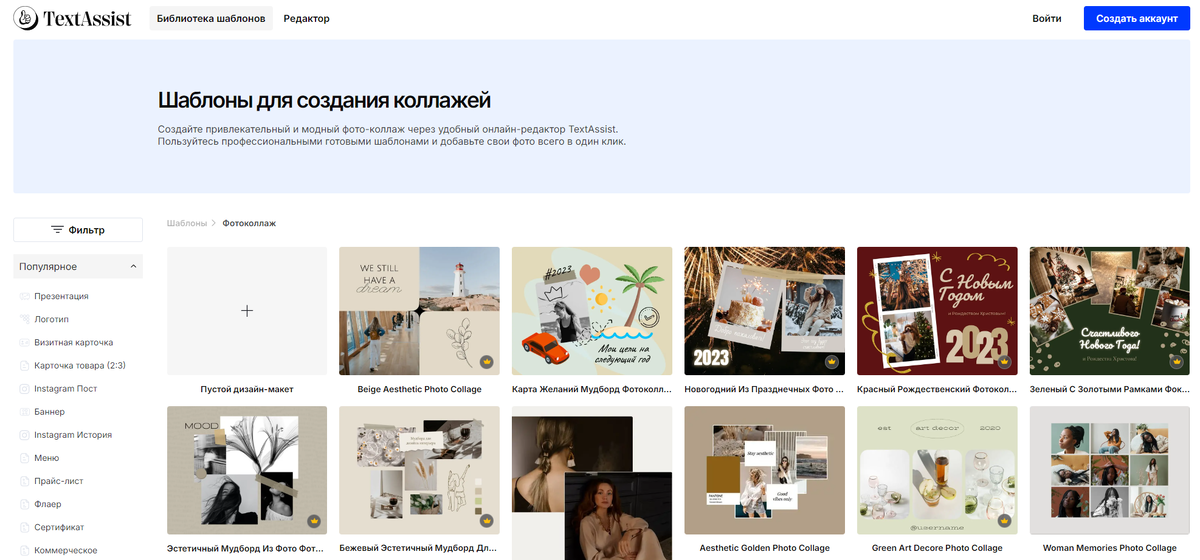Image resolution: width=1200 pixels, height=560 pixels.
Task: Open the Карта Желаний Мудборд thumbnail
Action: (592, 311)
